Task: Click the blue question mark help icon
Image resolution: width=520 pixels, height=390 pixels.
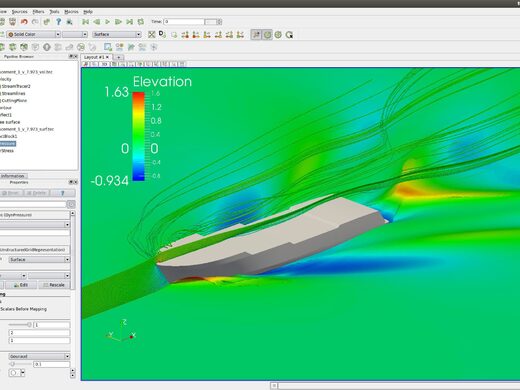Action: pos(58,22)
